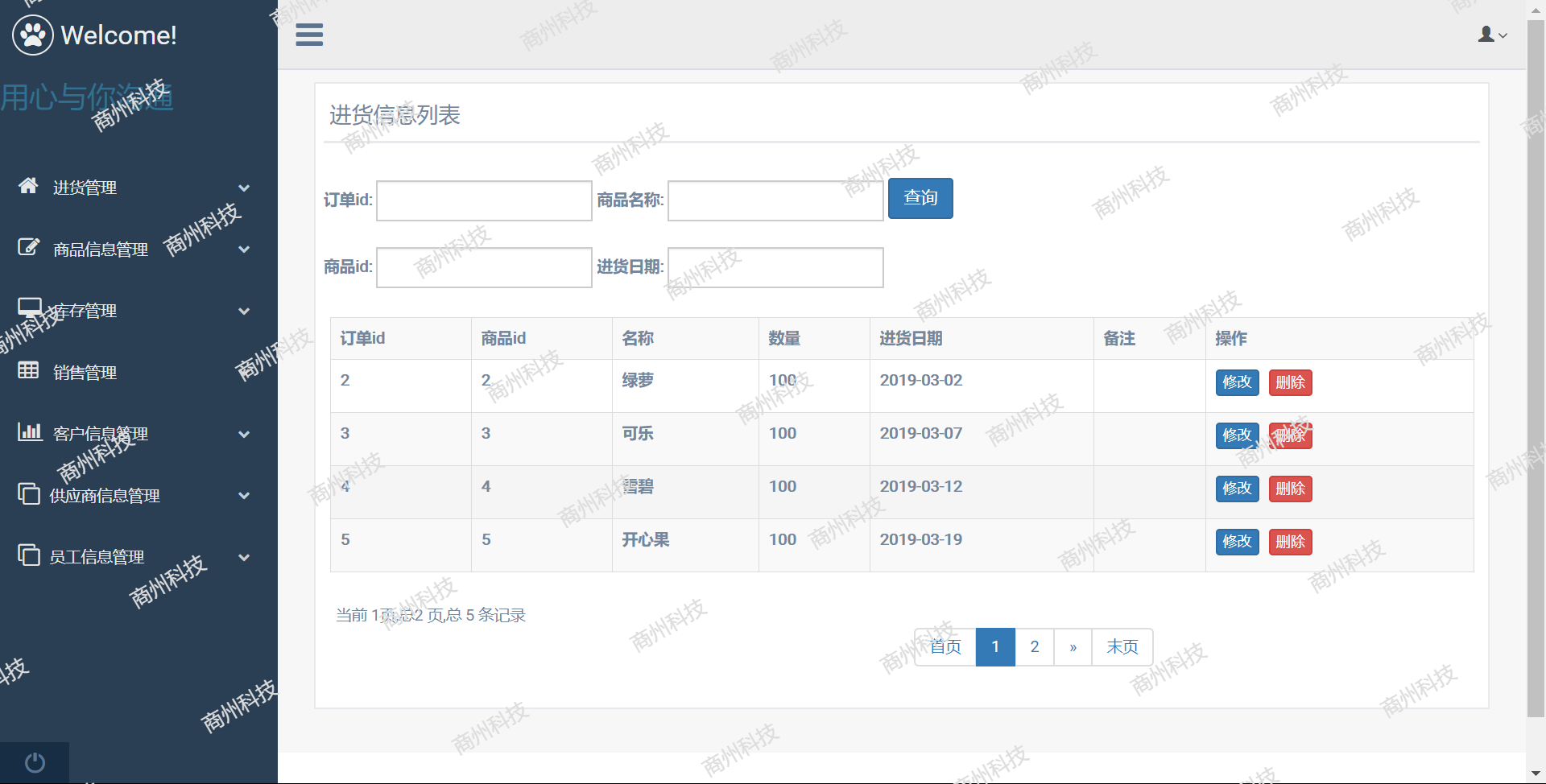The height and width of the screenshot is (784, 1546).
Task: Open the user account icon menu
Action: [1492, 34]
